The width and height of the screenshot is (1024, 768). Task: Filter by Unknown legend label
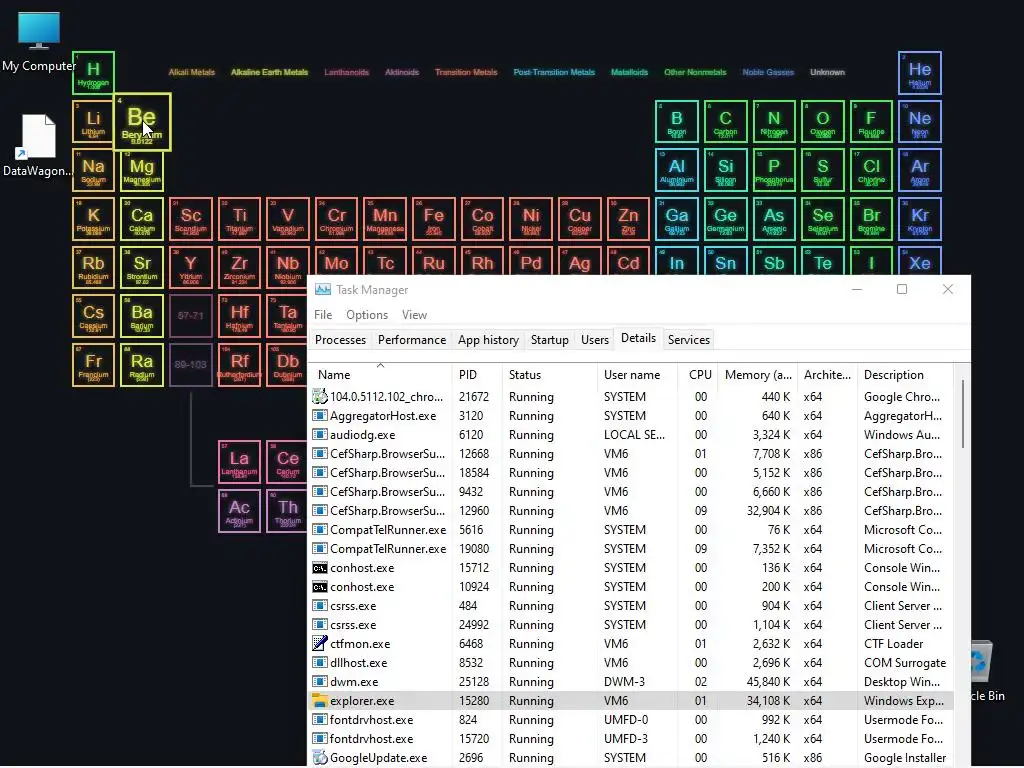tap(827, 72)
